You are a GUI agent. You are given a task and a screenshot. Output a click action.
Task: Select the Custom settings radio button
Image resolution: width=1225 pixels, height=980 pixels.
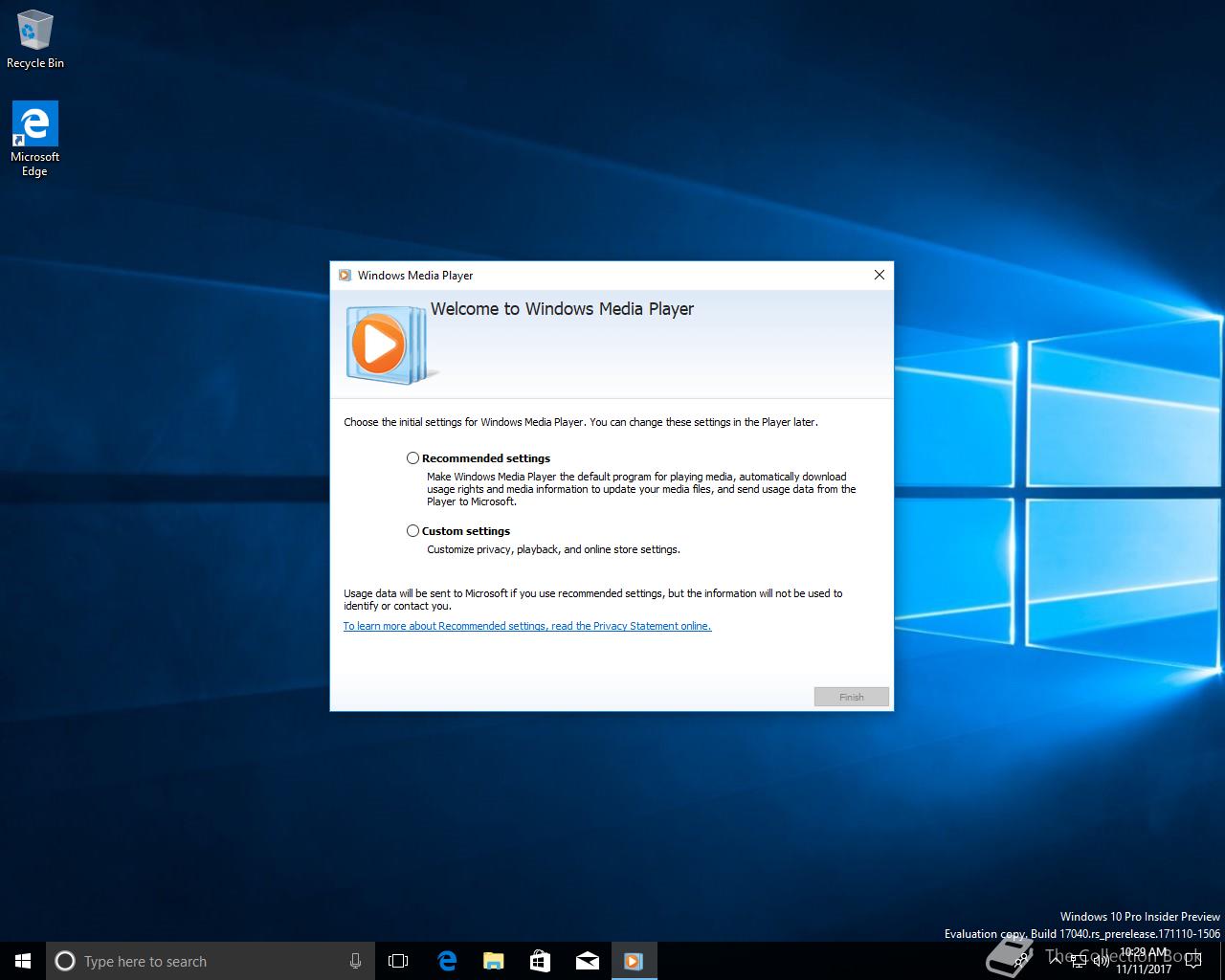(x=412, y=531)
